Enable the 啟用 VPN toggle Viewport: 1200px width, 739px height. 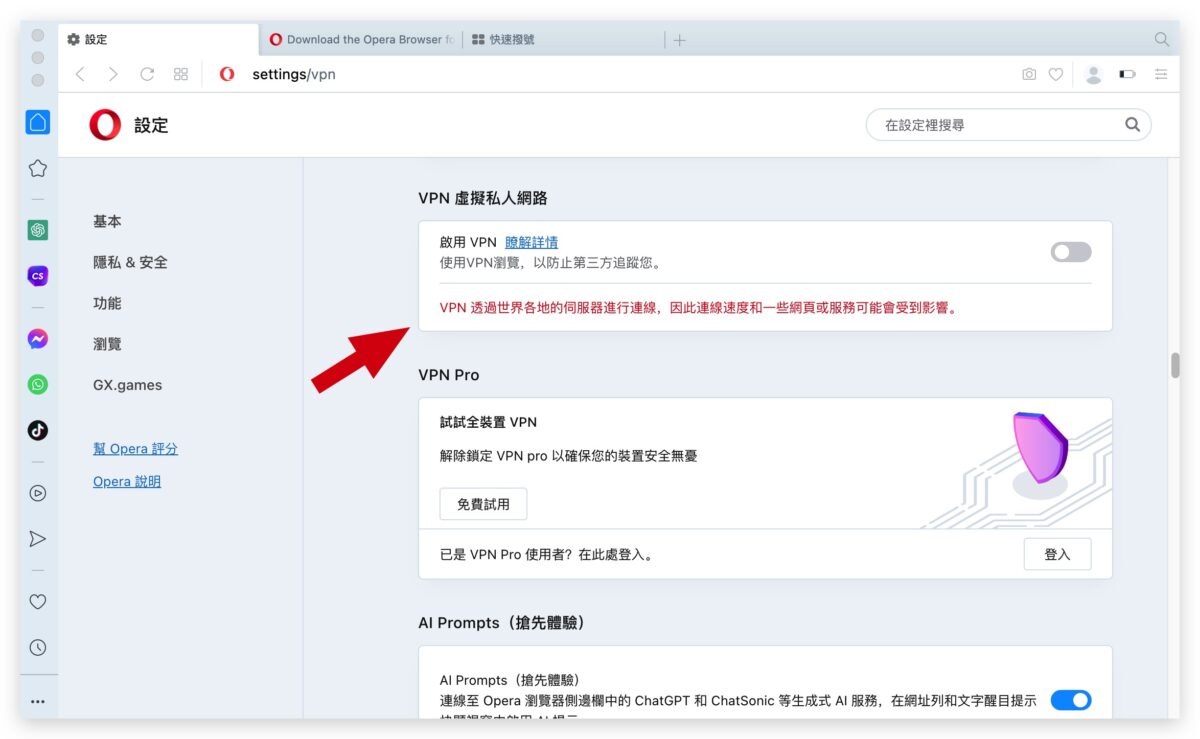click(x=1070, y=252)
